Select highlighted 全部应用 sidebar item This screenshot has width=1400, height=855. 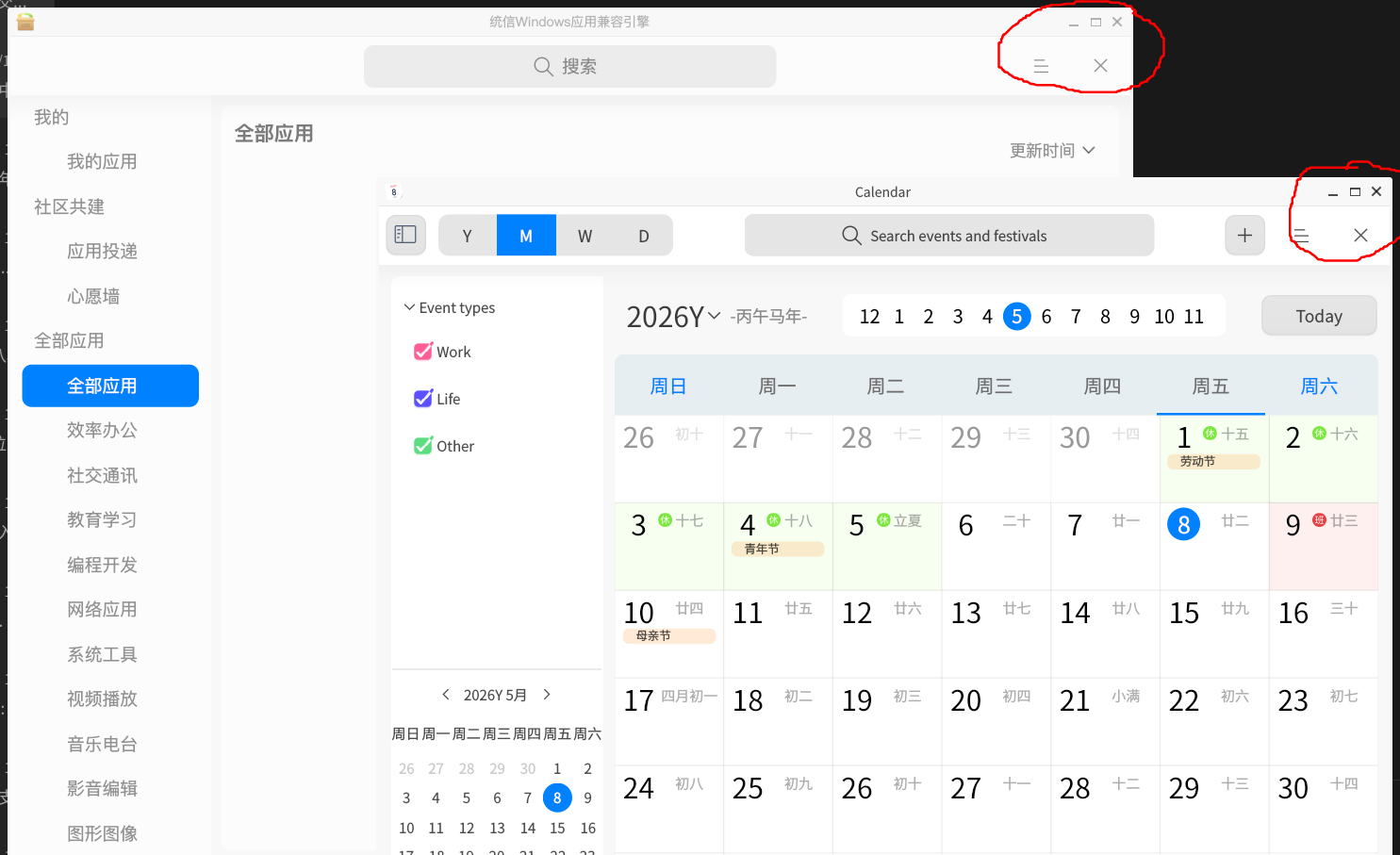pyautogui.click(x=110, y=386)
